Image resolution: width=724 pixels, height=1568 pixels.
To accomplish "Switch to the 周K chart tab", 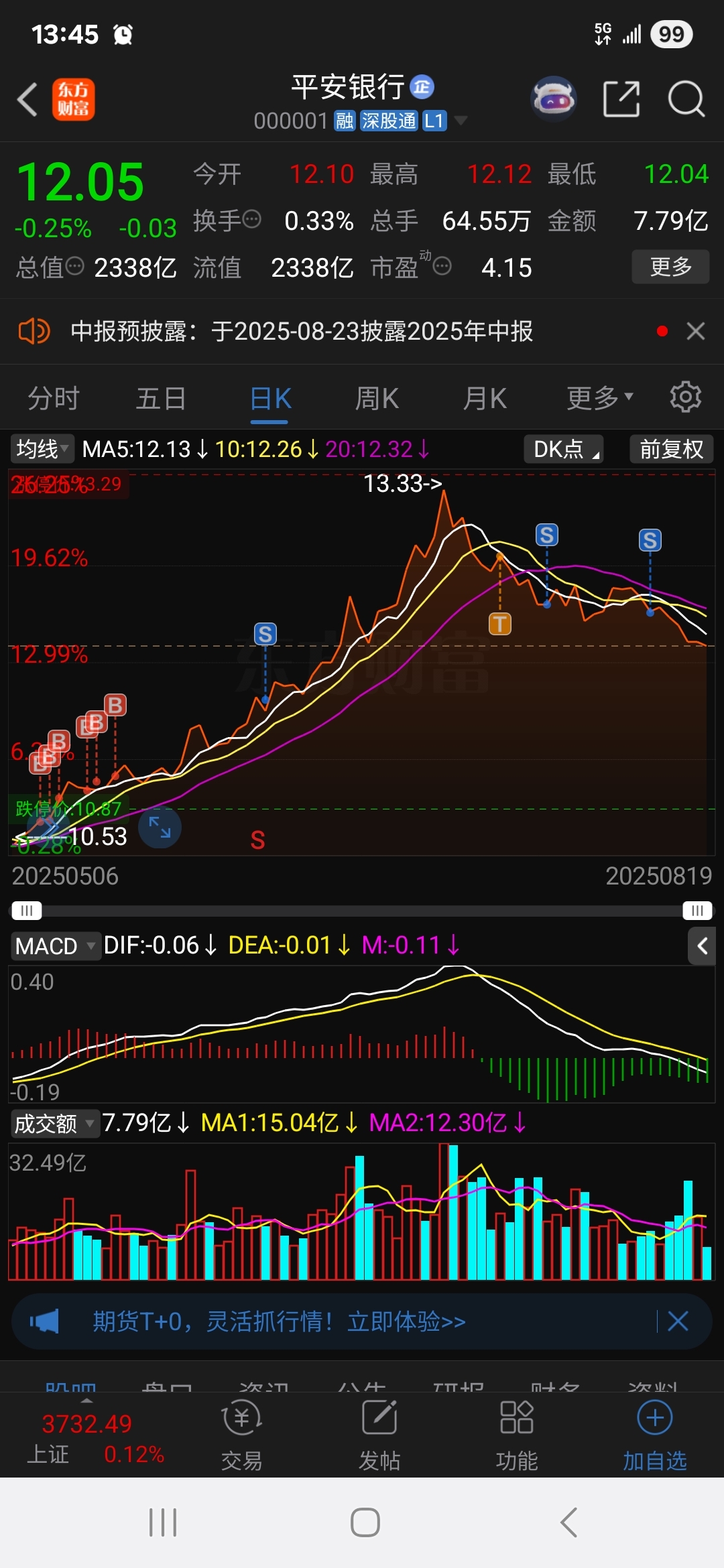I will 377,398.
